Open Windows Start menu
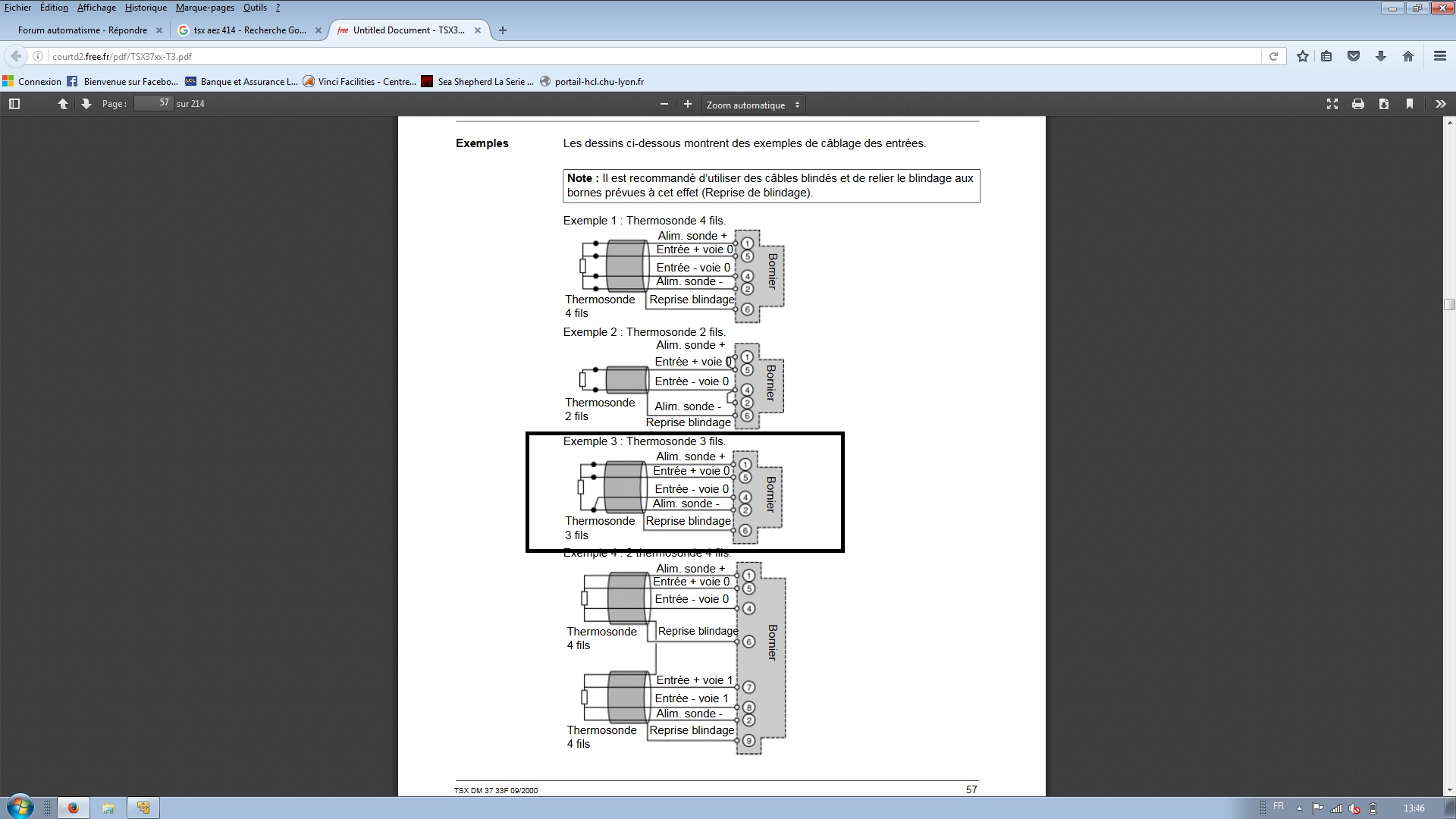The width and height of the screenshot is (1456, 819). coord(20,807)
